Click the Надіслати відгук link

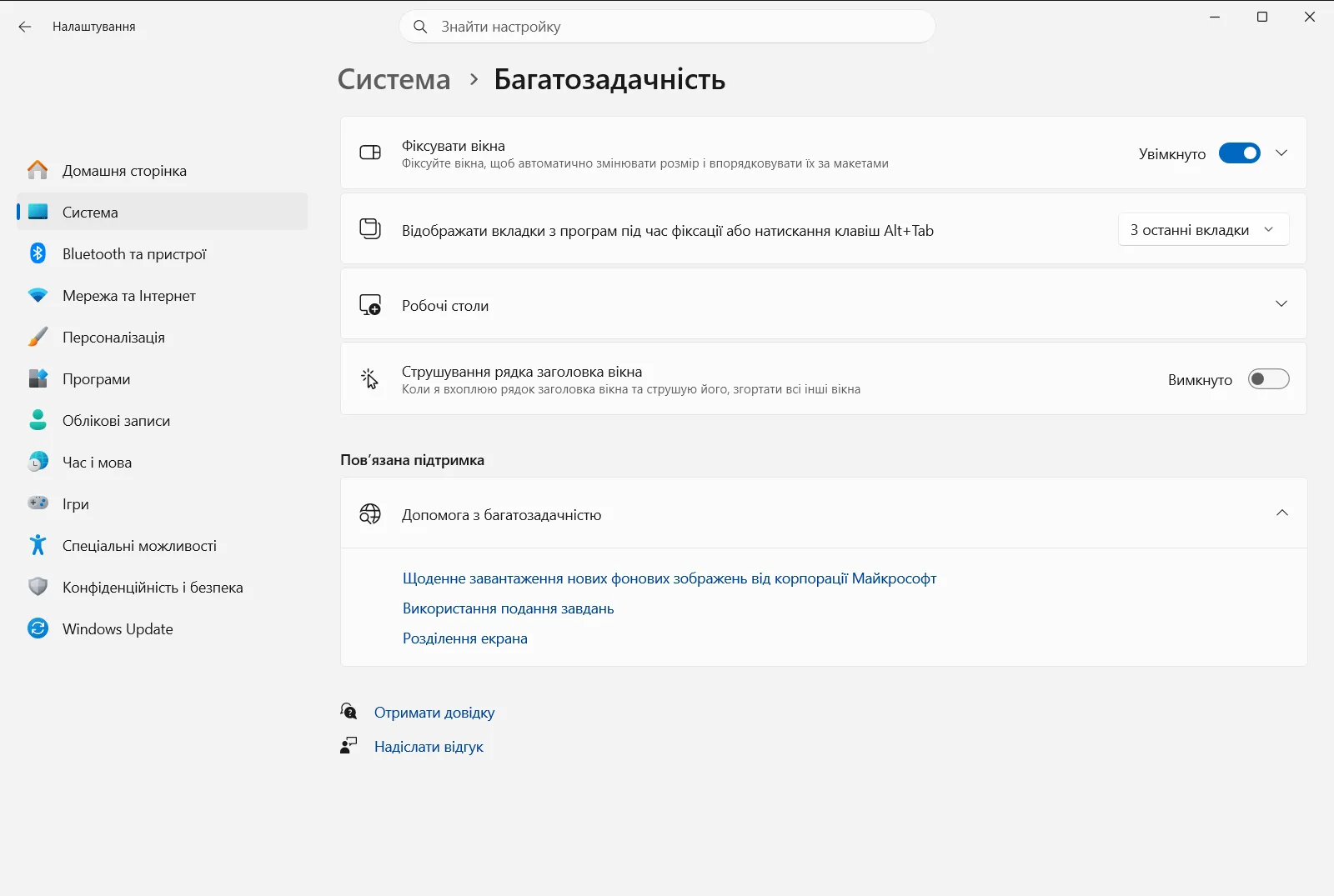429,747
